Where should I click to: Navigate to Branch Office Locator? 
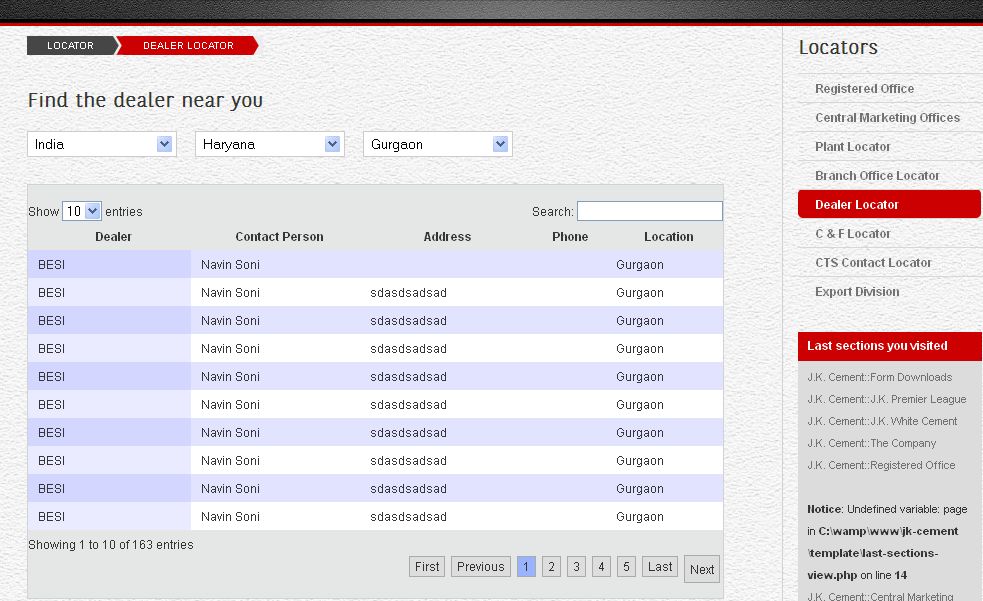877,175
